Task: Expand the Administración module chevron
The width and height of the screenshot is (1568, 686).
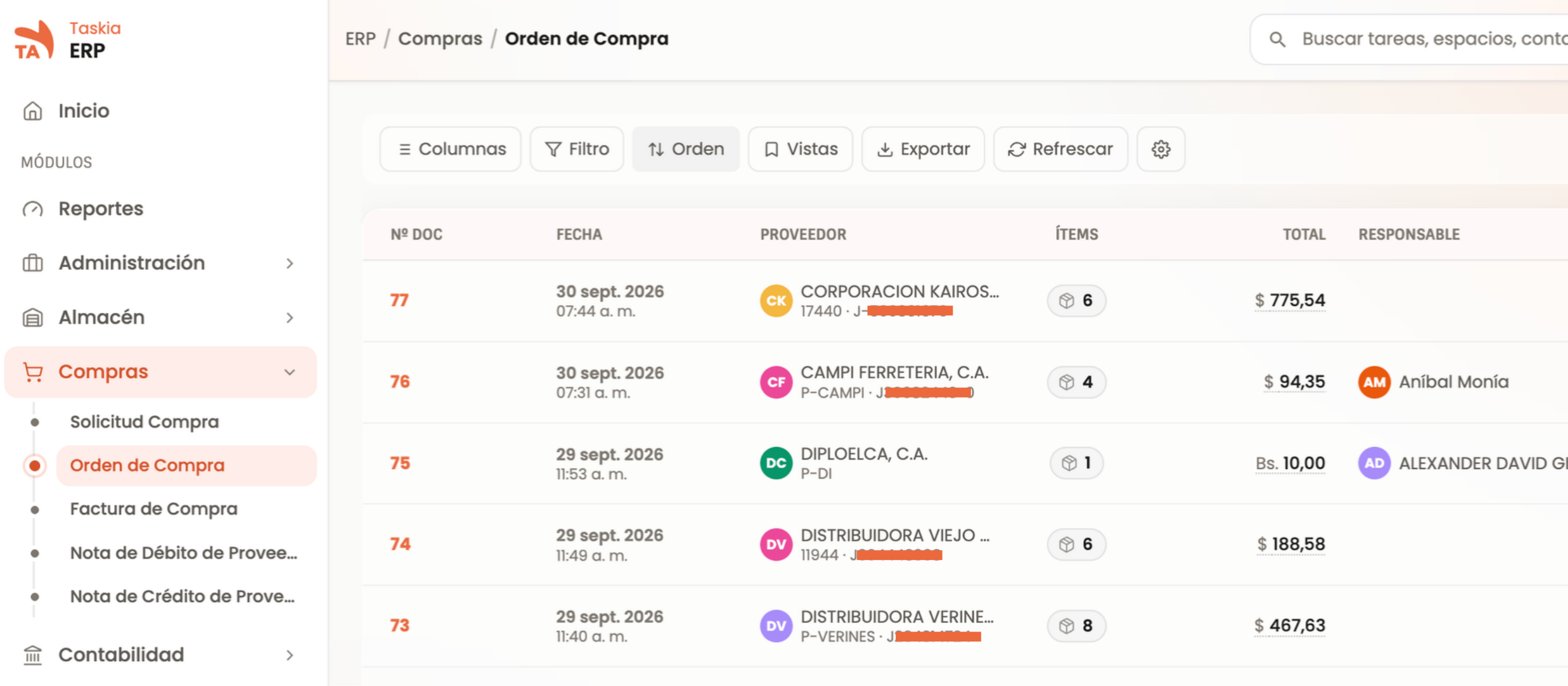Action: 290,263
